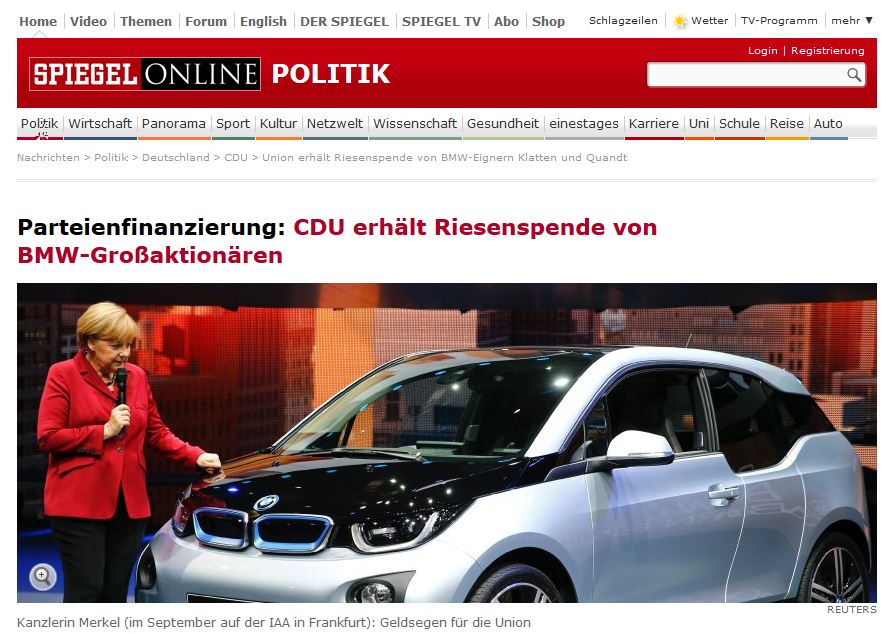Open the Schlagzeilen link
The image size is (895, 634).
pyautogui.click(x=623, y=21)
